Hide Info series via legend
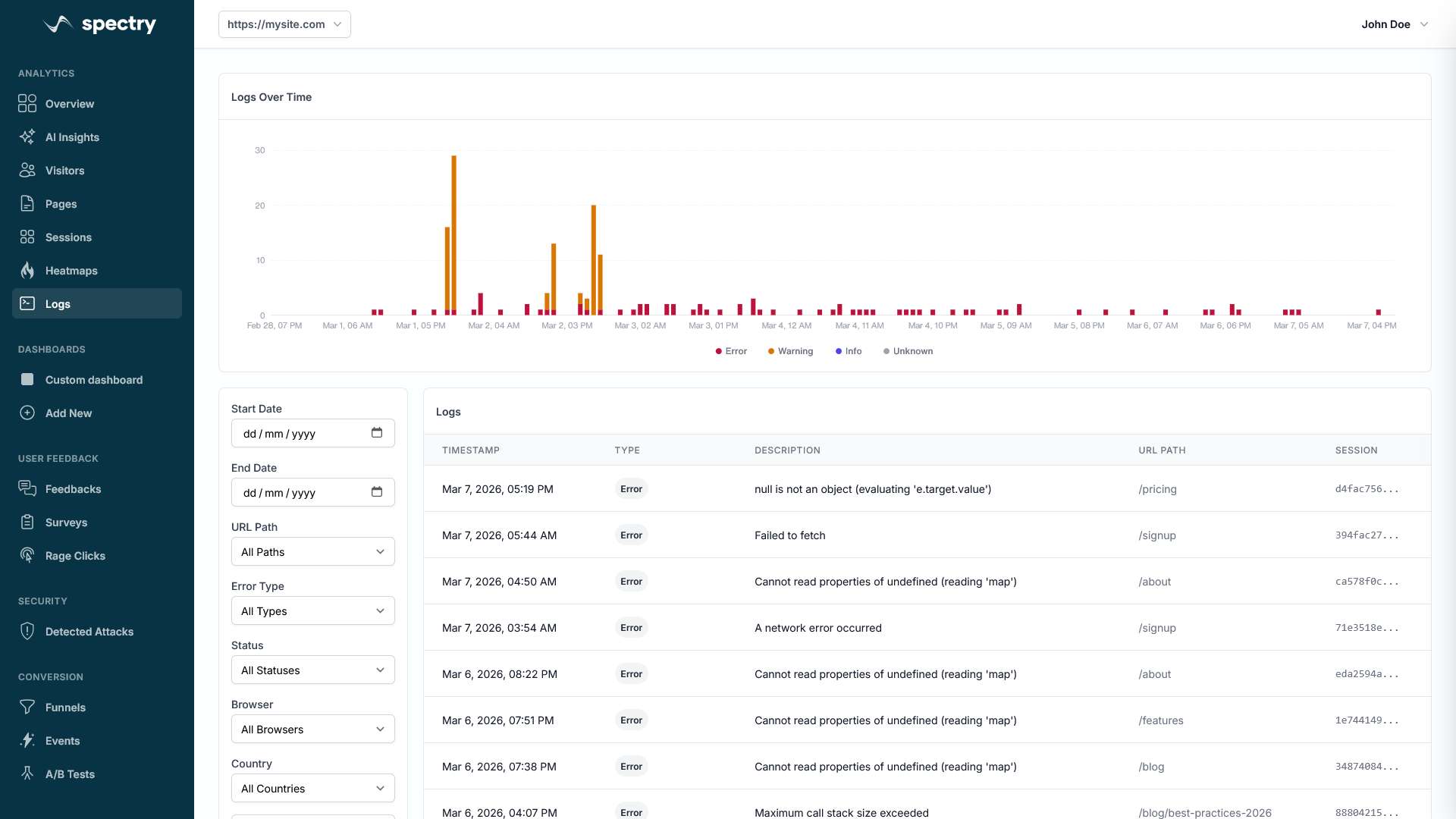The image size is (1456, 819). tap(849, 351)
